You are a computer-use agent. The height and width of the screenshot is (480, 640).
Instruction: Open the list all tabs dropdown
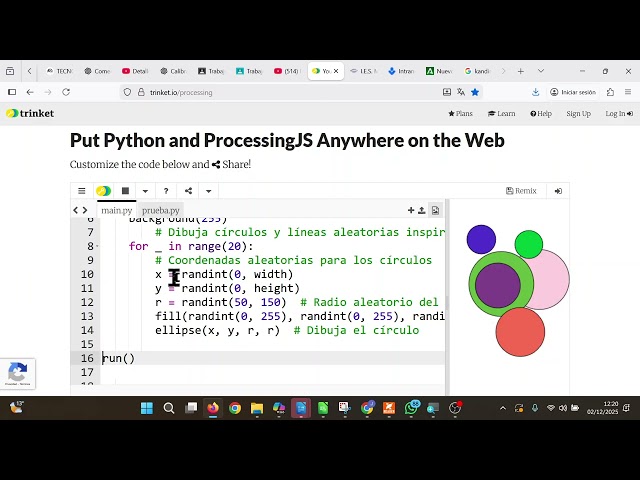coord(541,71)
